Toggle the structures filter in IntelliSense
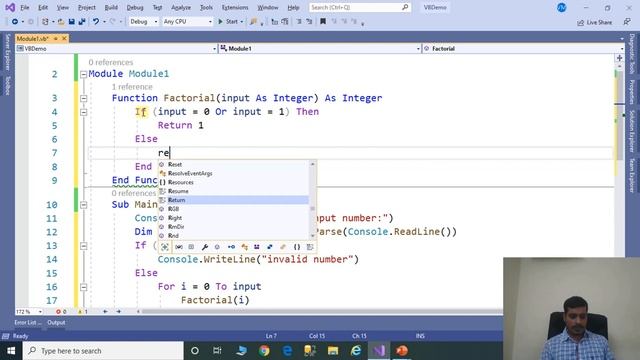The width and height of the screenshot is (640, 360). 270,247
